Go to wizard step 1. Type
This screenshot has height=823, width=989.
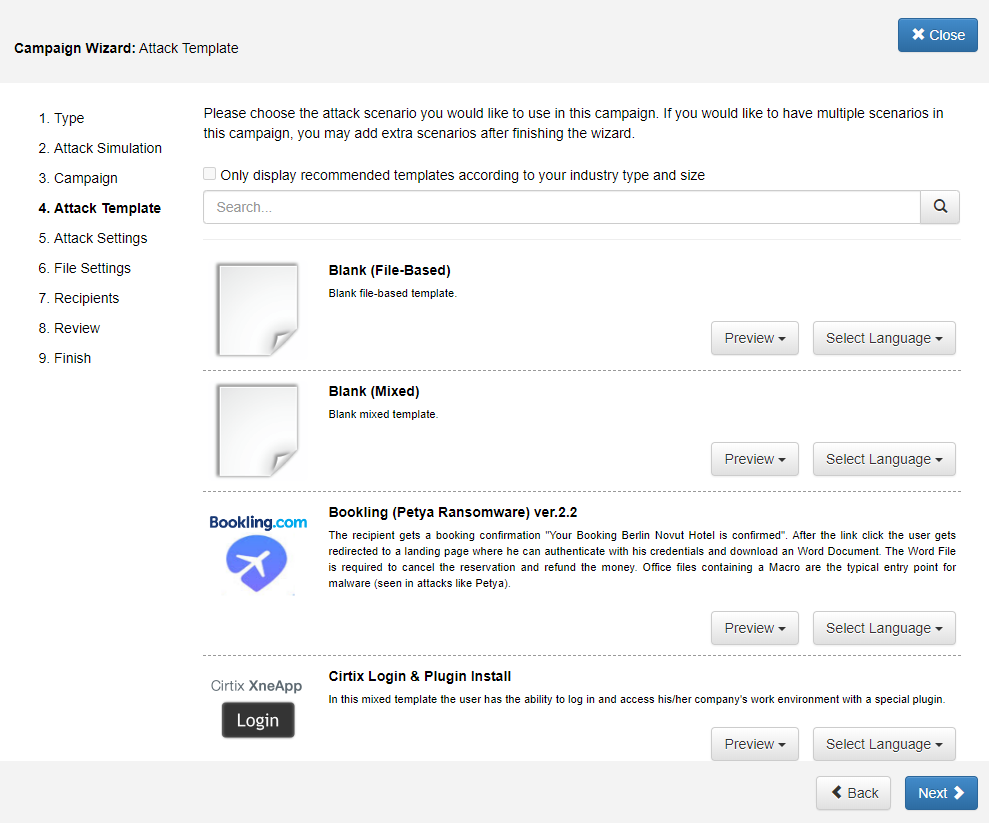click(x=68, y=118)
